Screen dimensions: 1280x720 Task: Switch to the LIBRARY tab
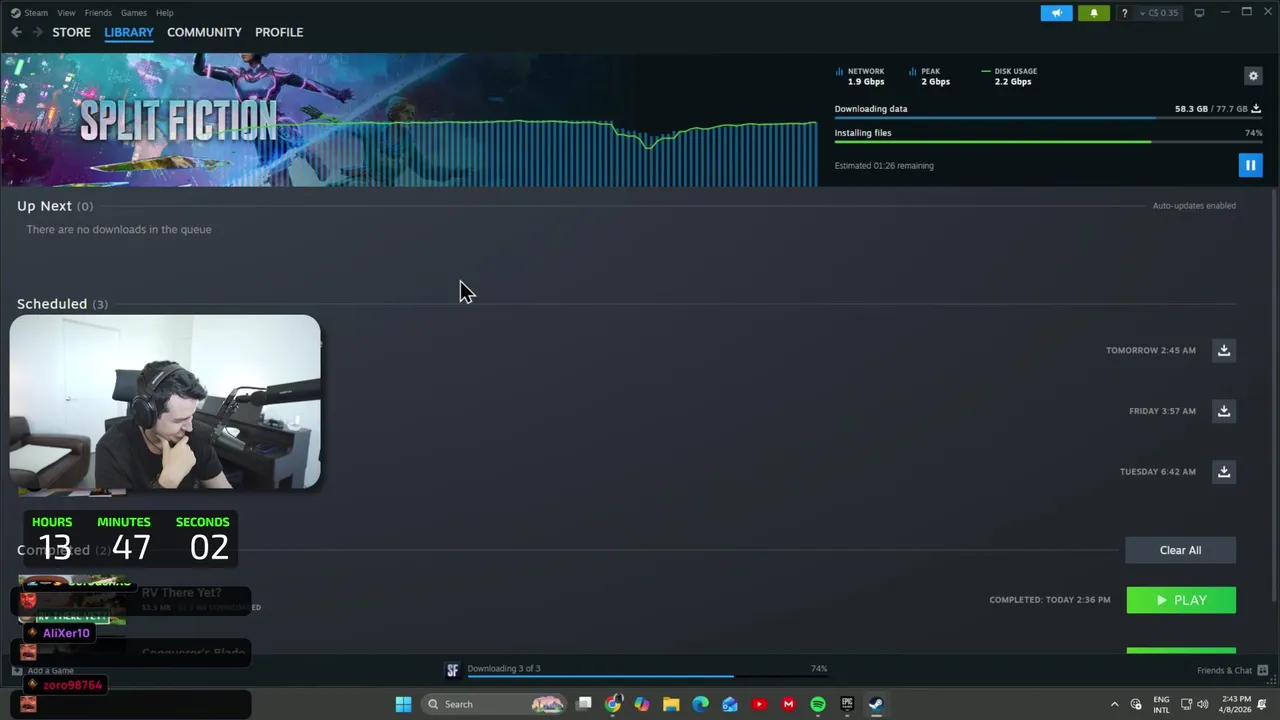click(x=129, y=32)
